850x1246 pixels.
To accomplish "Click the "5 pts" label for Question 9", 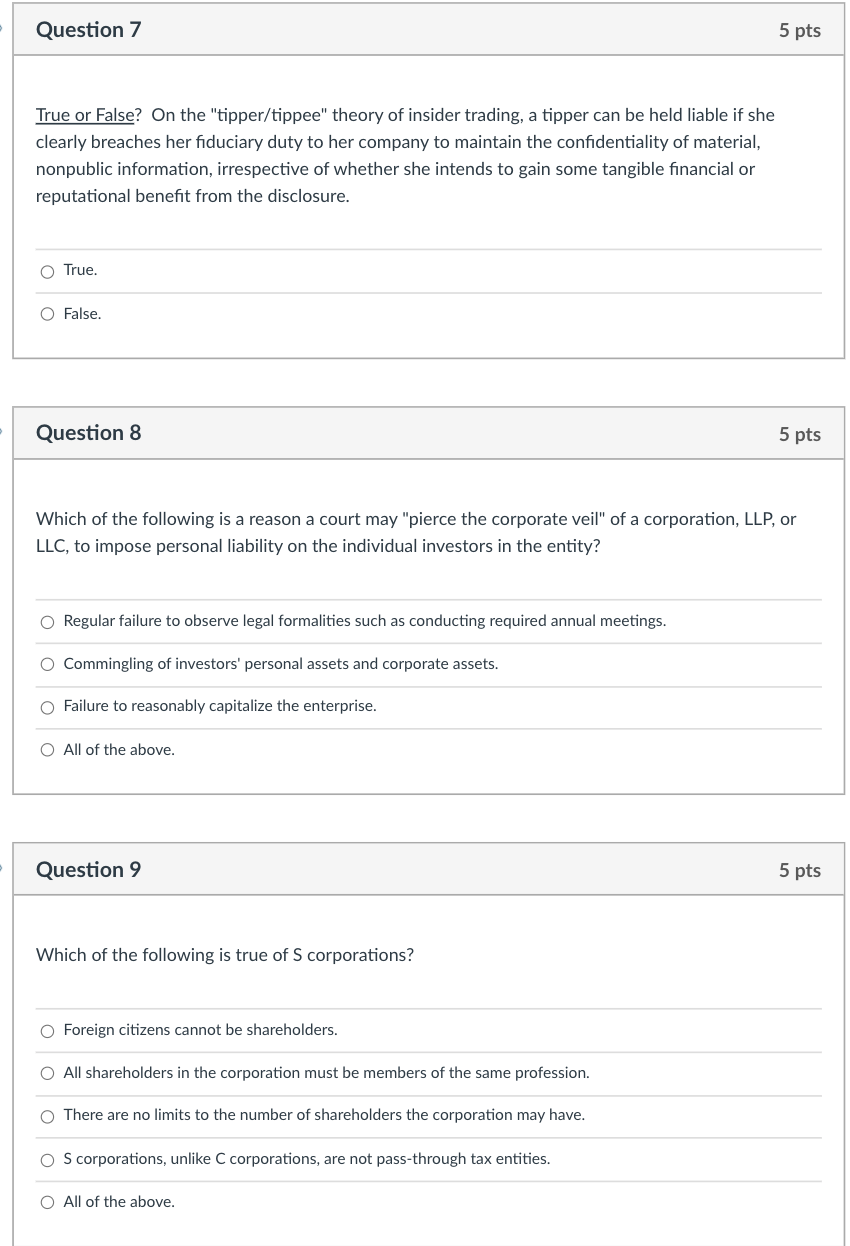I will [x=799, y=870].
